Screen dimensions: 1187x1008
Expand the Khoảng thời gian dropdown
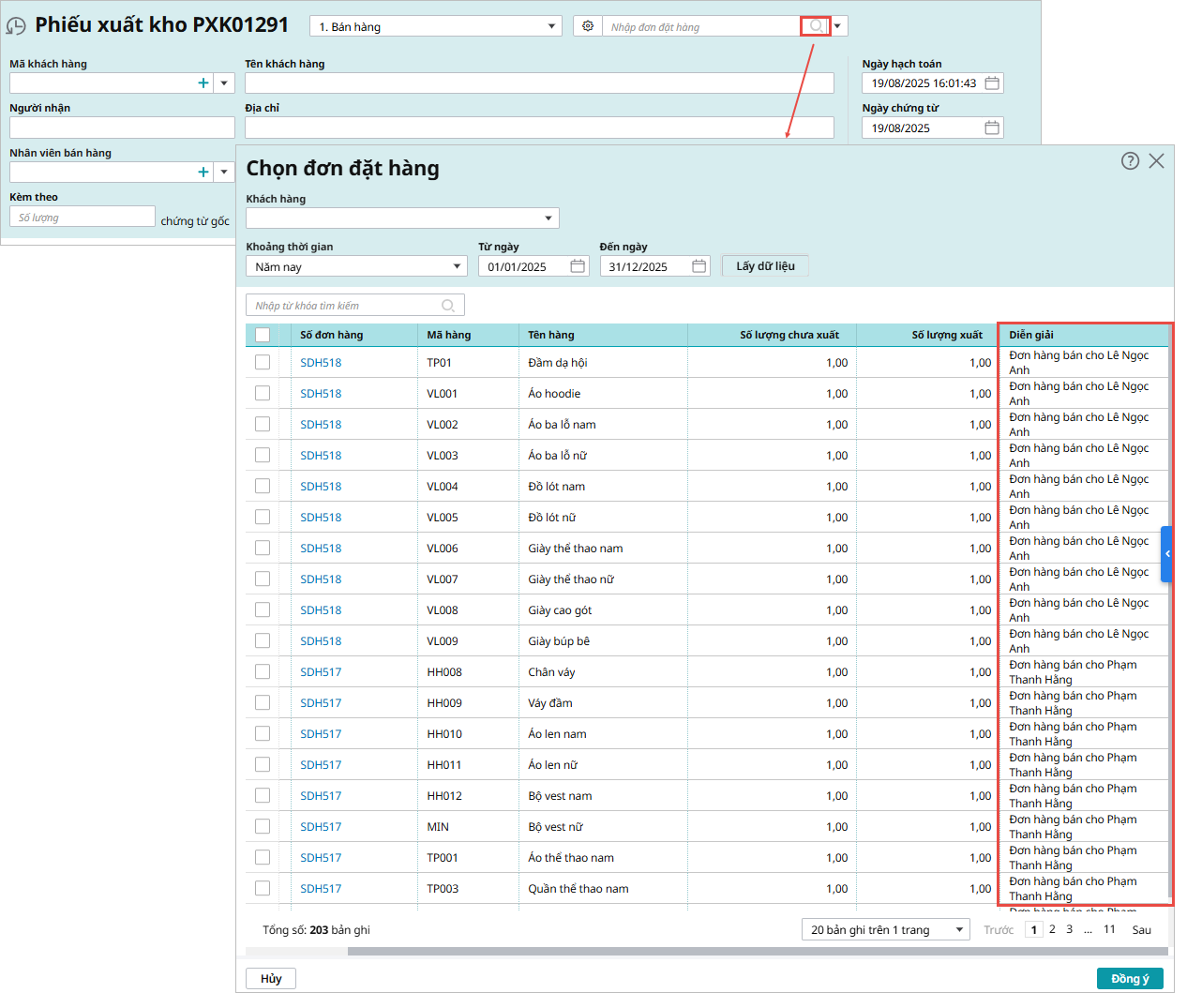coord(457,266)
